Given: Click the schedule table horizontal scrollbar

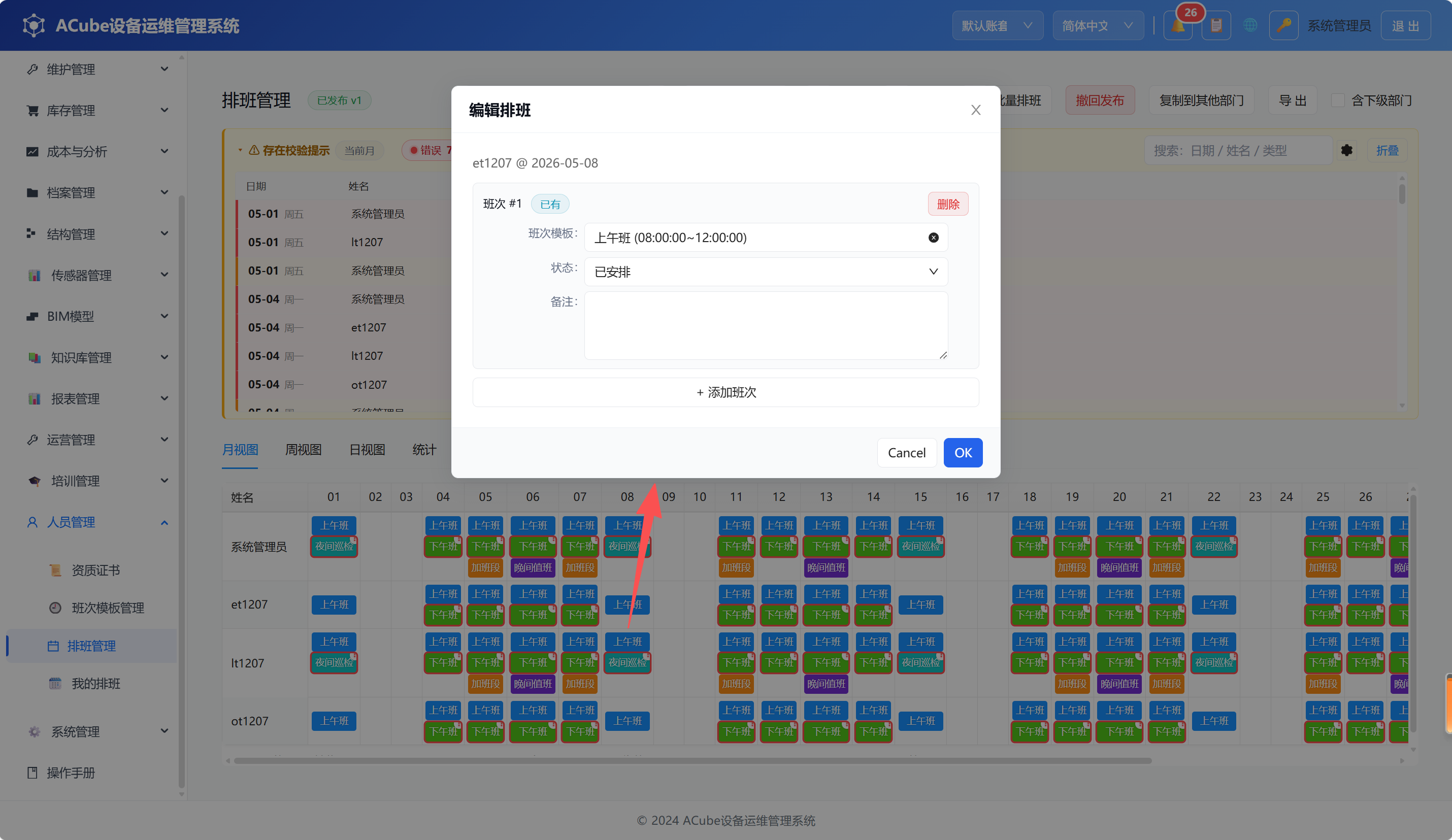Looking at the screenshot, I should (x=691, y=760).
